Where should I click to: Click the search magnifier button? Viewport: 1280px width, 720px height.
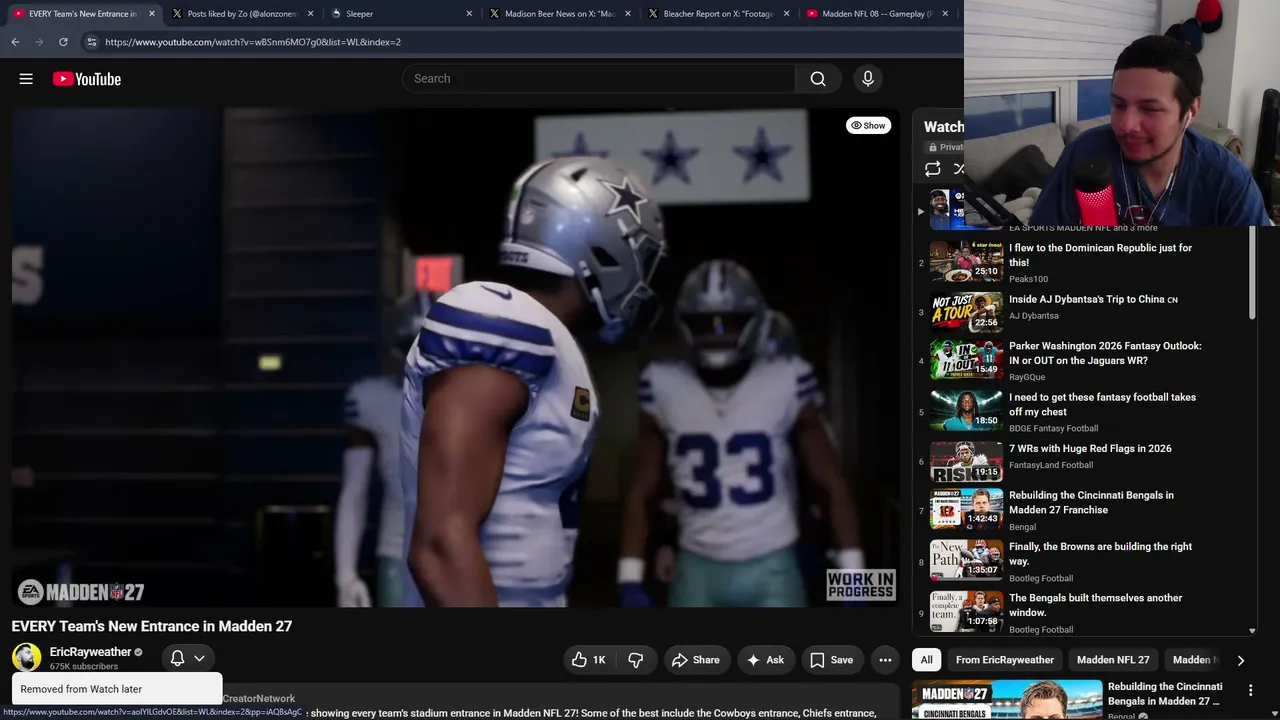point(818,79)
